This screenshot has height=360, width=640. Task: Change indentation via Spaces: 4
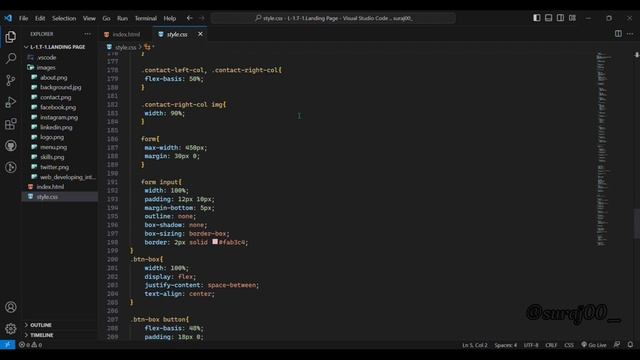[x=506, y=345]
